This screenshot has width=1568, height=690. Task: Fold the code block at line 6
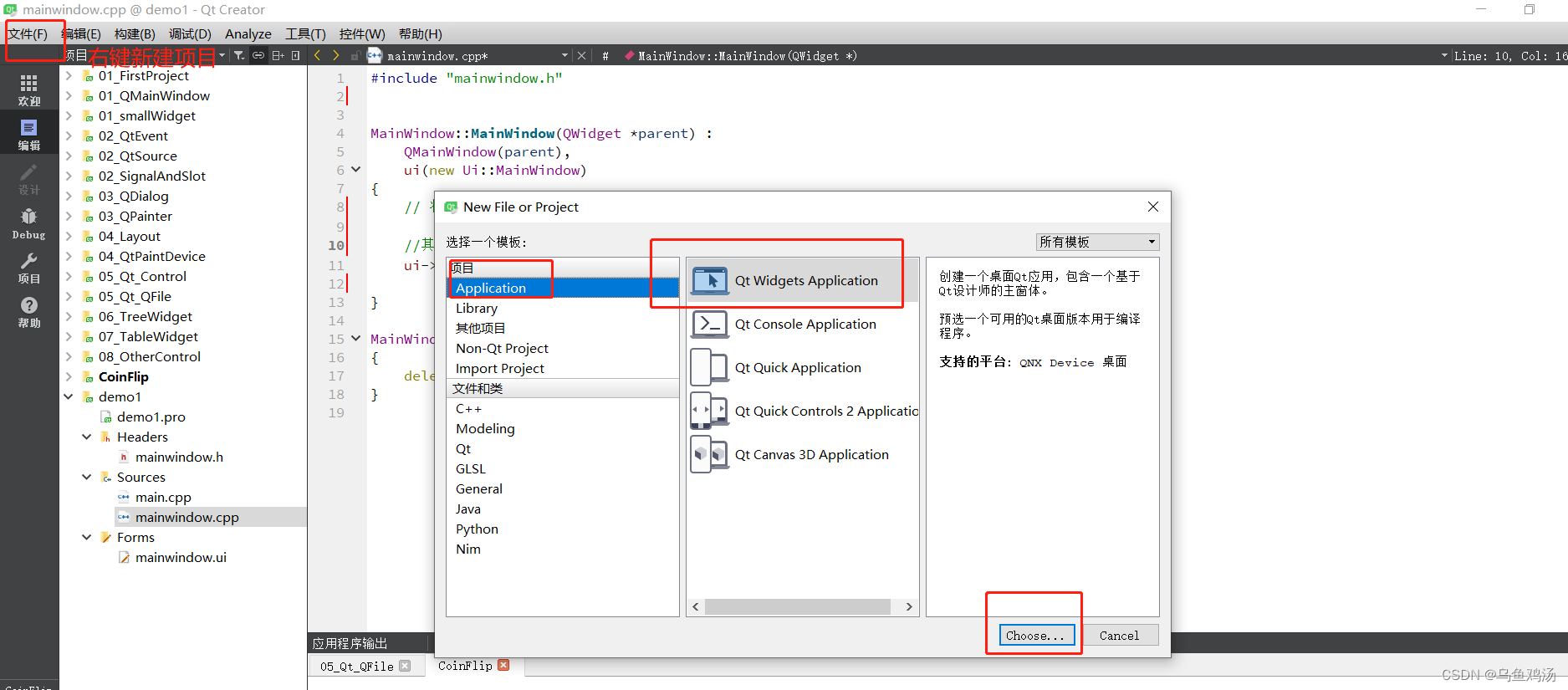[355, 170]
